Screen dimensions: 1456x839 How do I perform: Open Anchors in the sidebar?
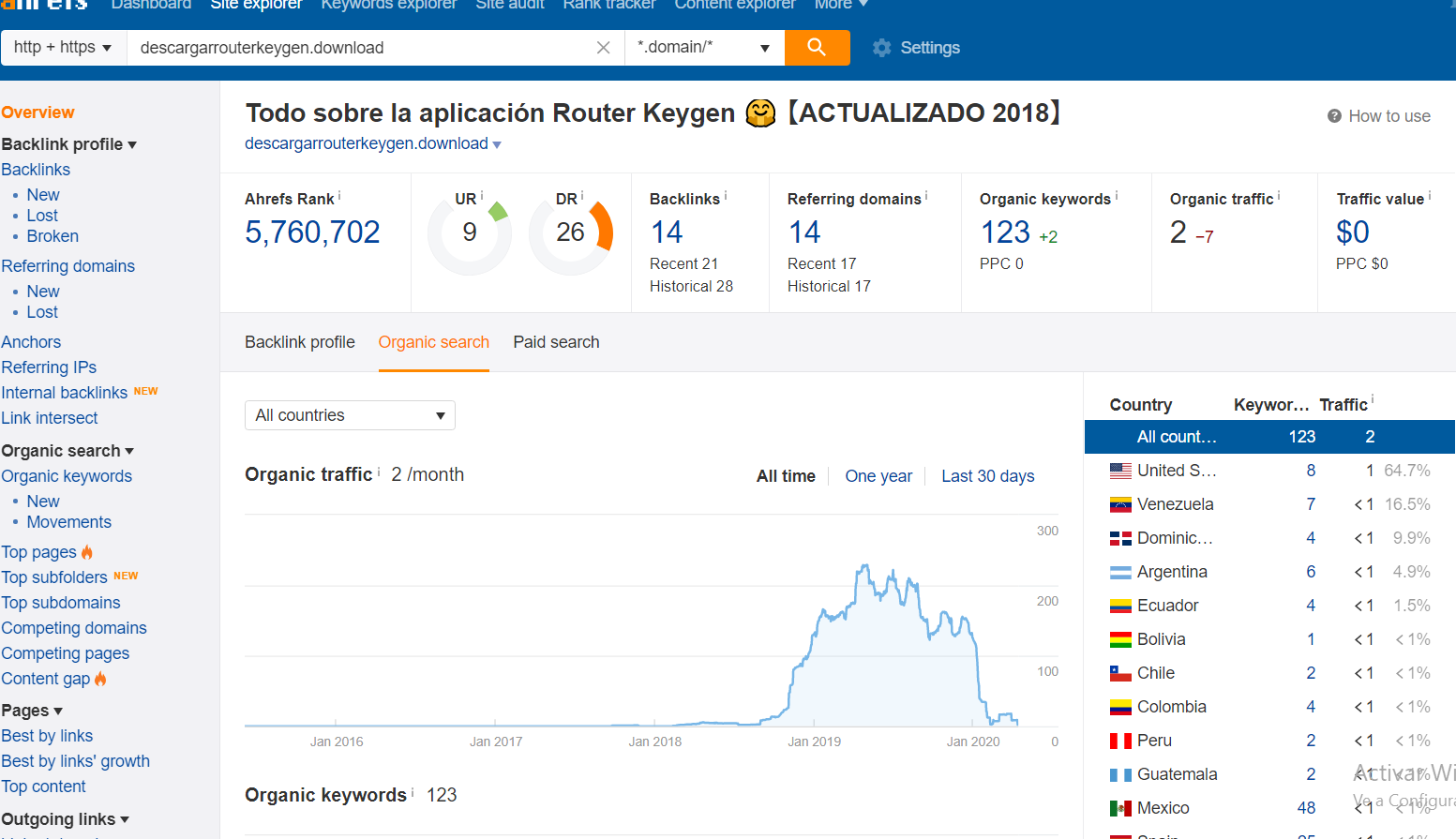(31, 342)
